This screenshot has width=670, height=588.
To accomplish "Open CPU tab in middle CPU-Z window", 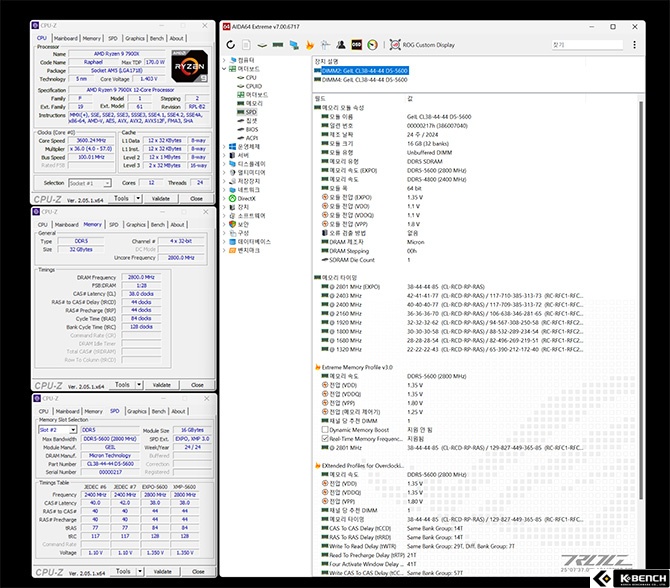I will pos(43,224).
